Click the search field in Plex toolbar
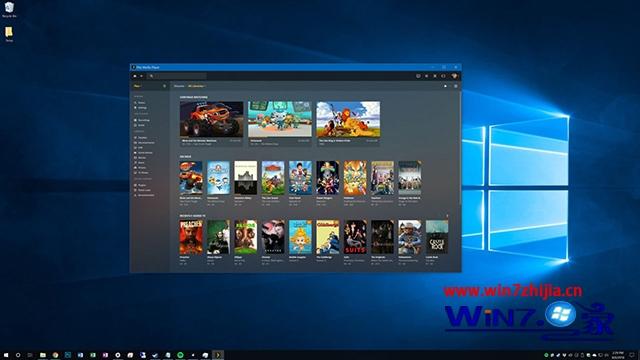Viewport: 640px width, 360px height. (x=176, y=76)
